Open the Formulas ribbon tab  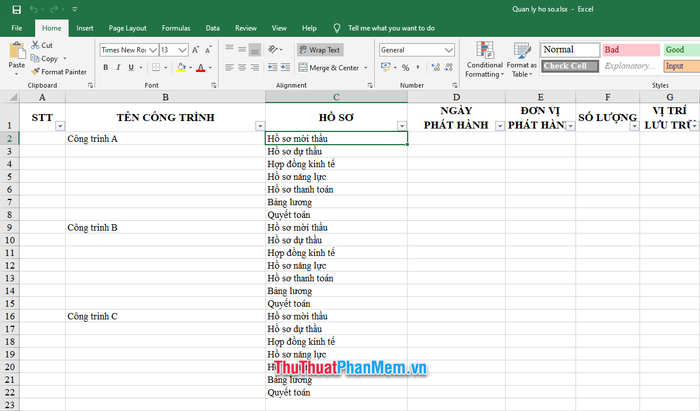tap(176, 28)
